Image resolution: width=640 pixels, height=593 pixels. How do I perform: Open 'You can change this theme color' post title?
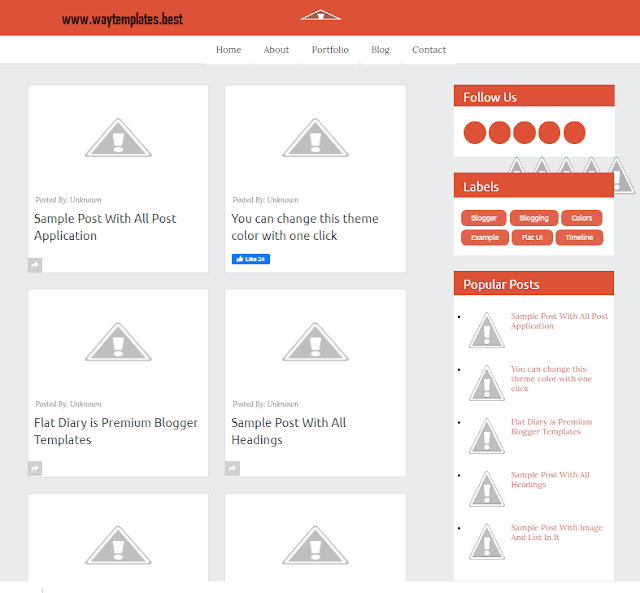(x=305, y=227)
